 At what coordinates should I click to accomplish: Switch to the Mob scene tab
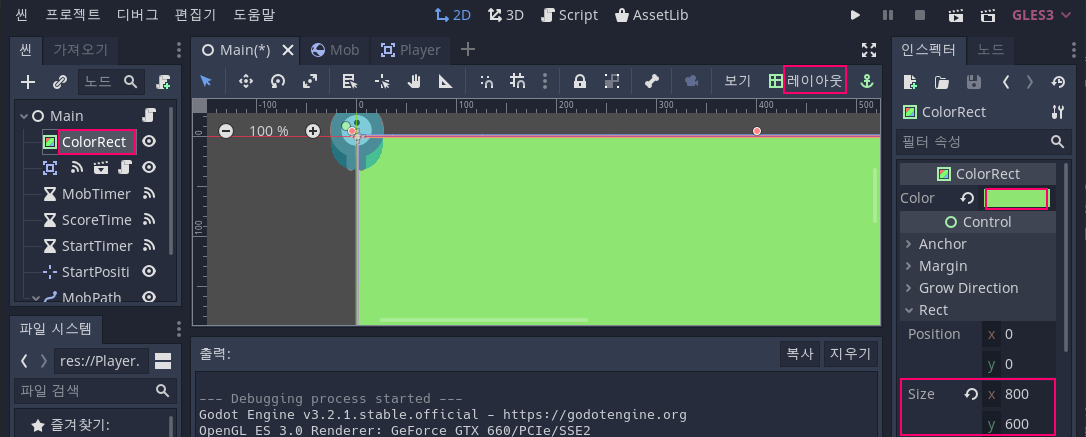pyautogui.click(x=335, y=50)
